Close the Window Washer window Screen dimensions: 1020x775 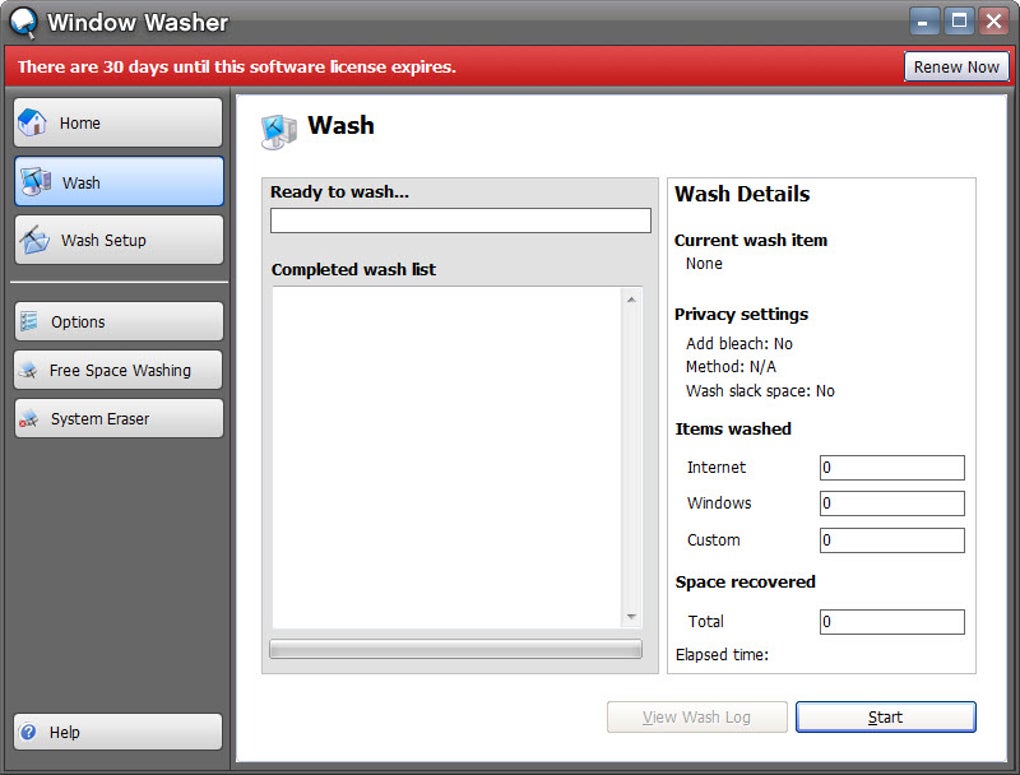click(x=994, y=21)
